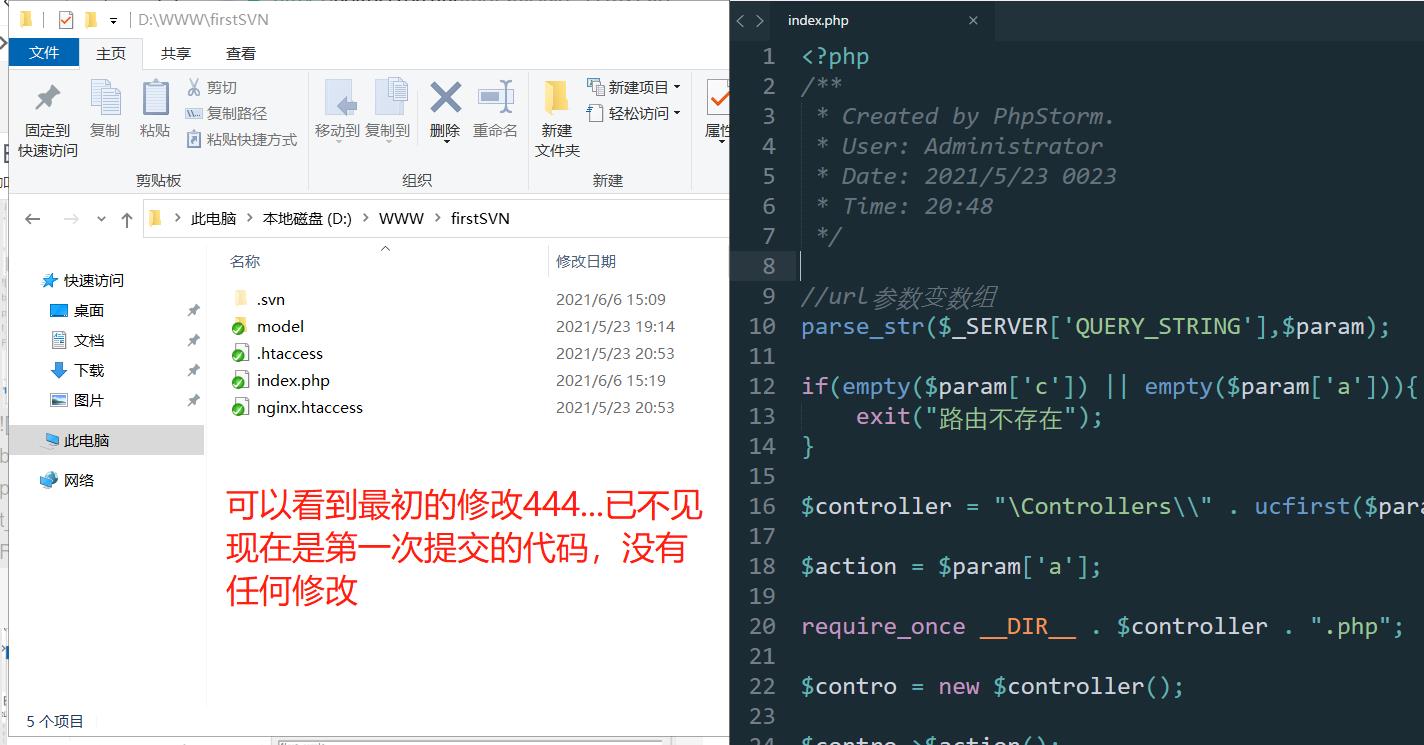The width and height of the screenshot is (1424, 745).
Task: Switch to the 查看 (View) ribbon tab
Action: click(x=241, y=54)
